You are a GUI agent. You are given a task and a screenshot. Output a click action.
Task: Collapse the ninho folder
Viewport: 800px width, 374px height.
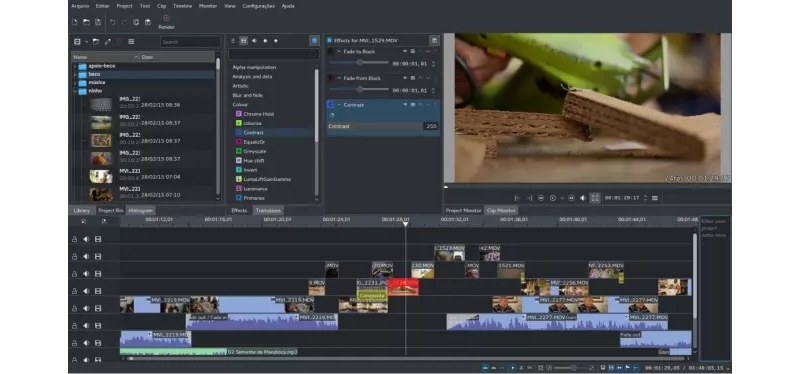(x=75, y=91)
